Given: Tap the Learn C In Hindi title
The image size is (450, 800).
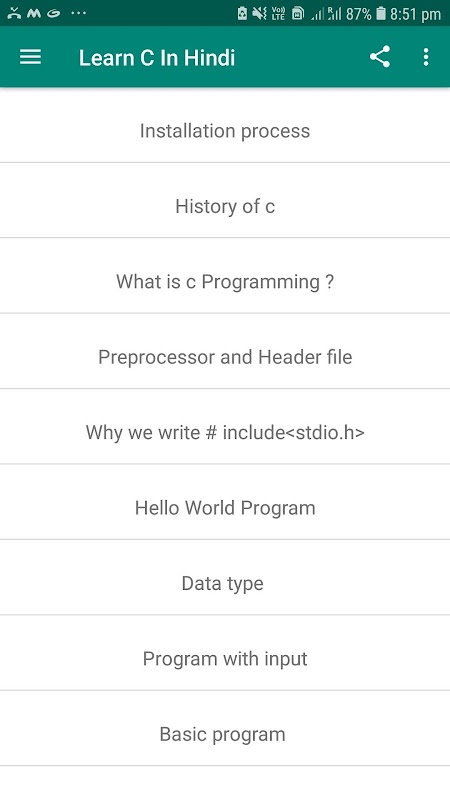Looking at the screenshot, I should 157,58.
